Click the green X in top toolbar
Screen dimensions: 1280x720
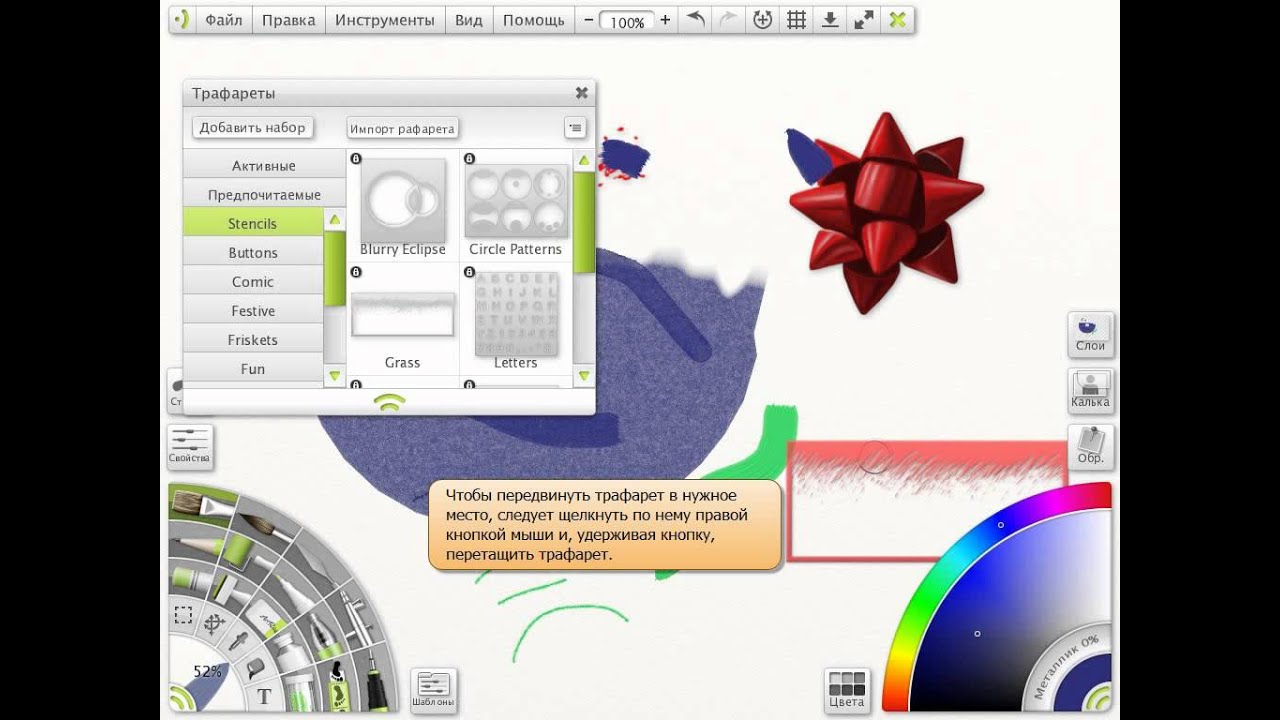tap(898, 20)
